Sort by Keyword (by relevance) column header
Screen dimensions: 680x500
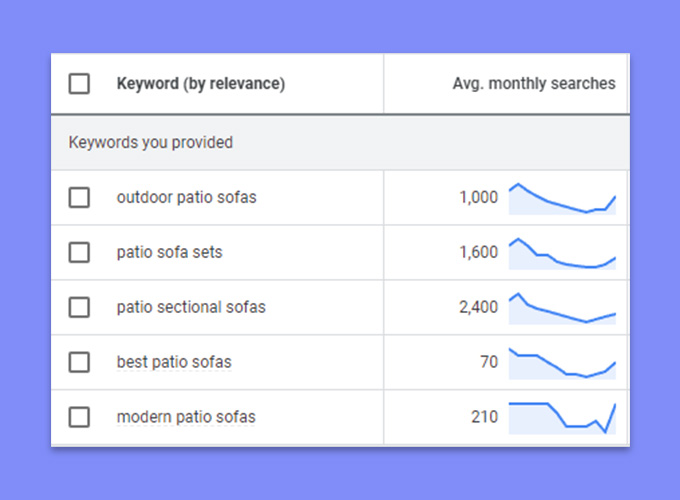coord(201,84)
